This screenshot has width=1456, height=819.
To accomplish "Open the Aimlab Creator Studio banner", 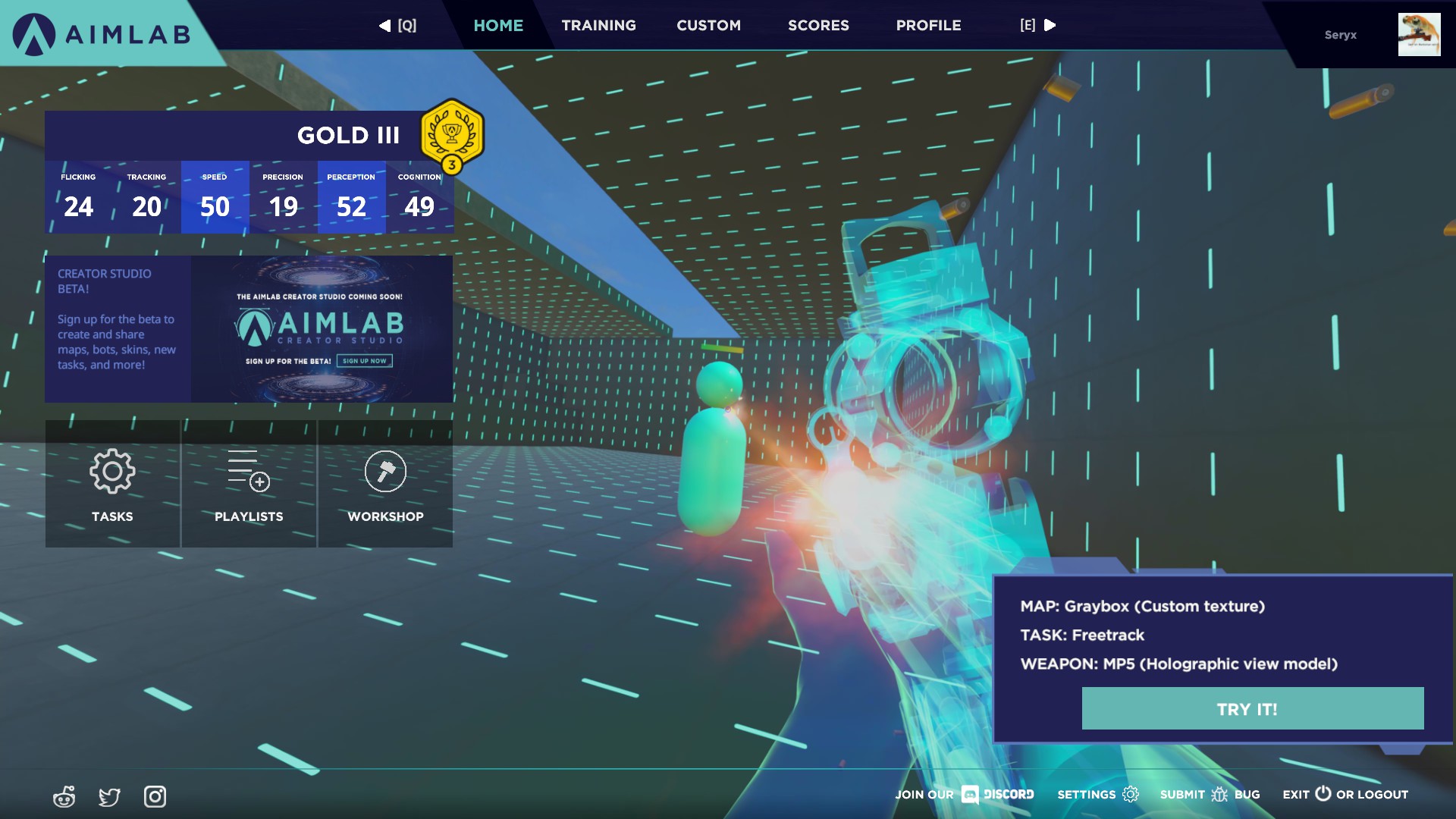I will point(322,329).
